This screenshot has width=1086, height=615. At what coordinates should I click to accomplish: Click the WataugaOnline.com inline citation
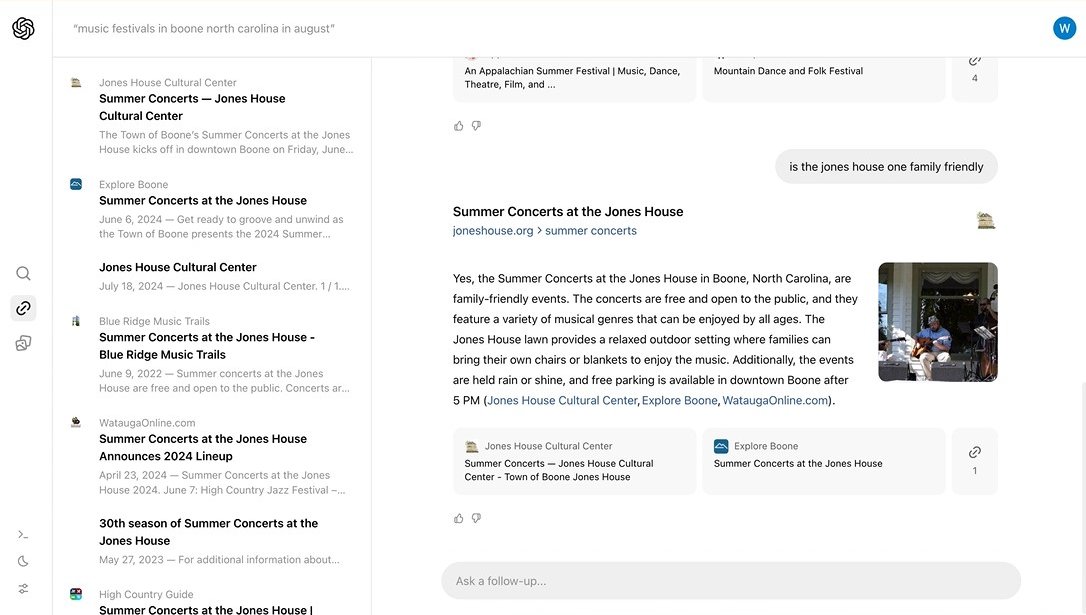pyautogui.click(x=775, y=401)
